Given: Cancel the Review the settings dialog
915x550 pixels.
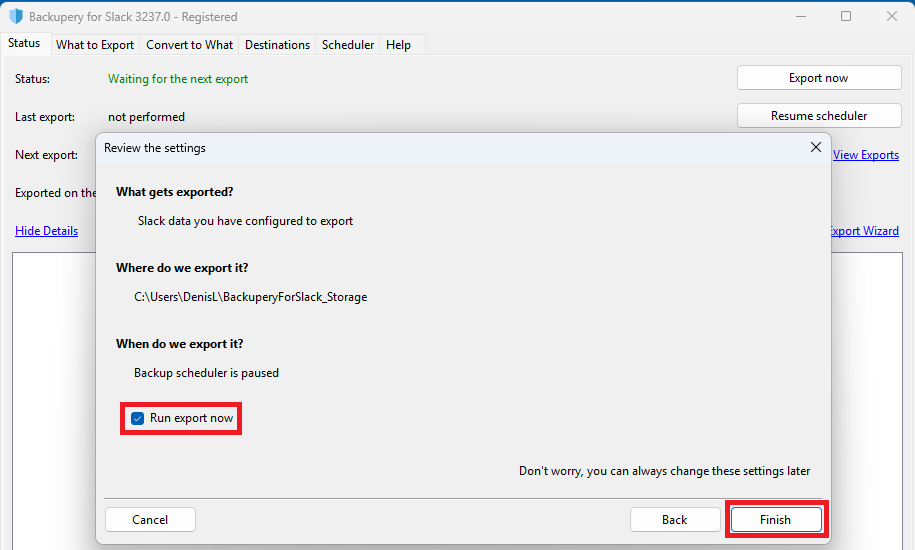Looking at the screenshot, I should (x=150, y=520).
